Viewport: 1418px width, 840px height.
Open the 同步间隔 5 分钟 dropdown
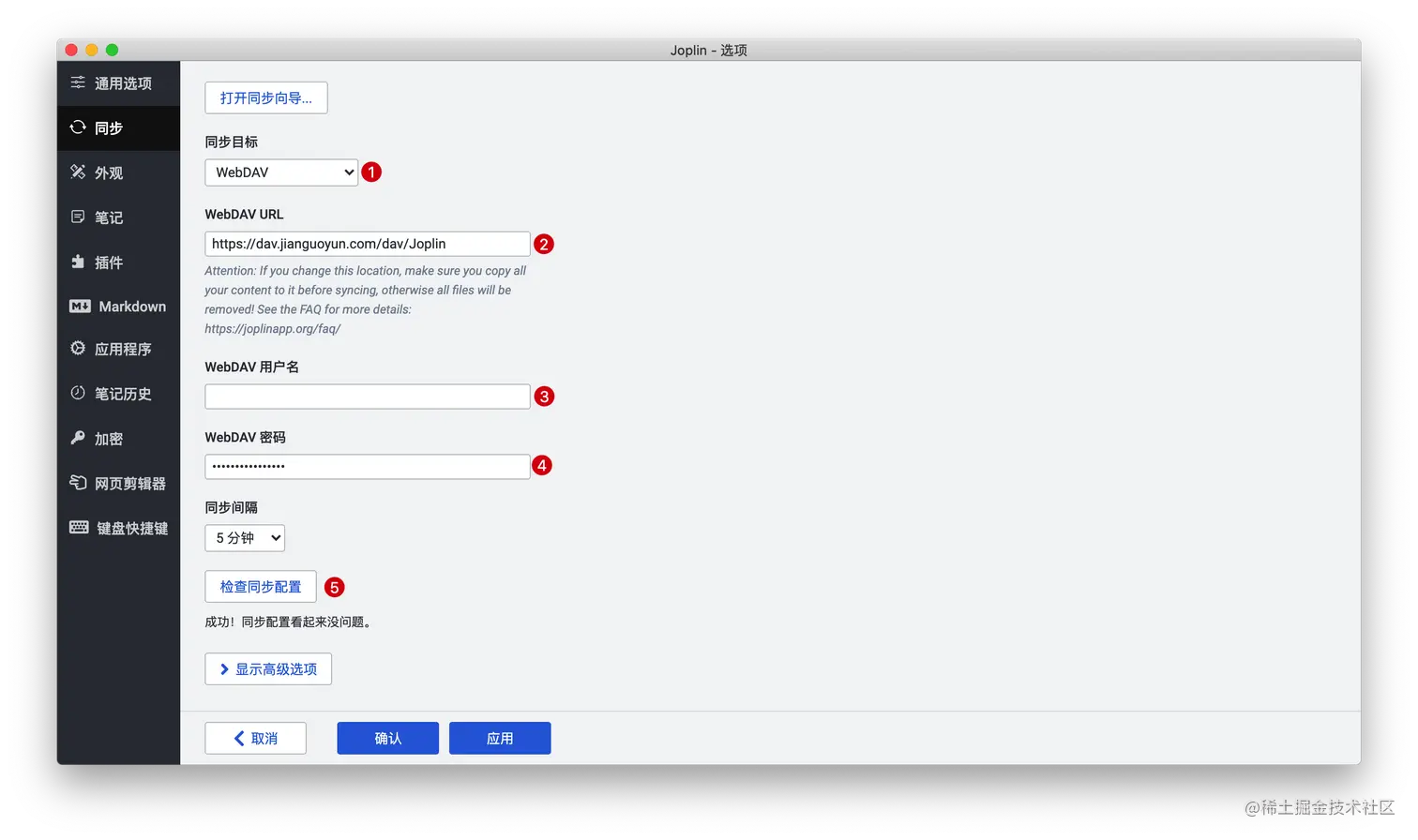(245, 538)
